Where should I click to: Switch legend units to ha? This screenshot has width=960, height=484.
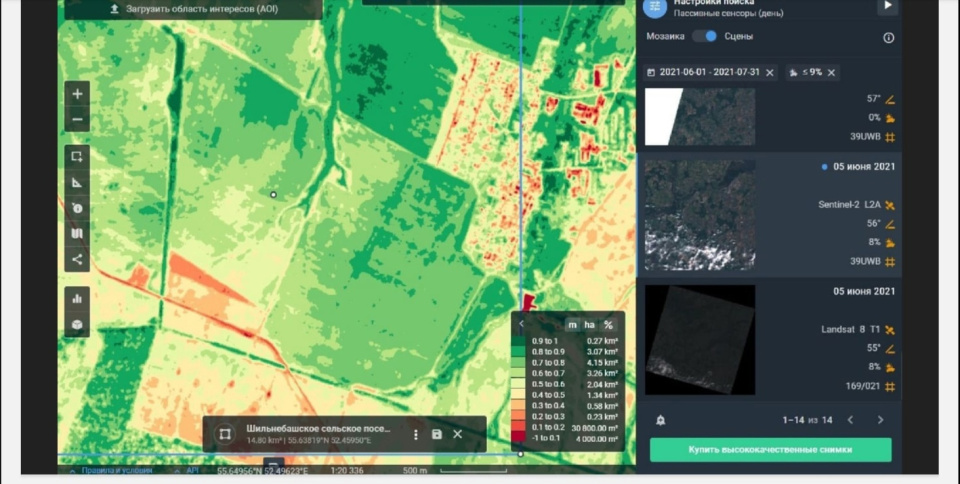point(589,325)
